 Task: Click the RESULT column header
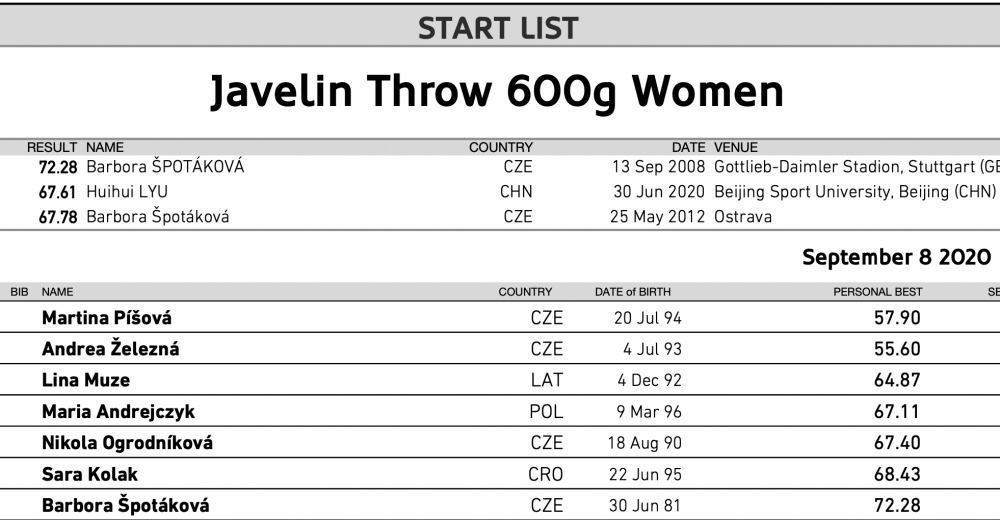click(52, 147)
